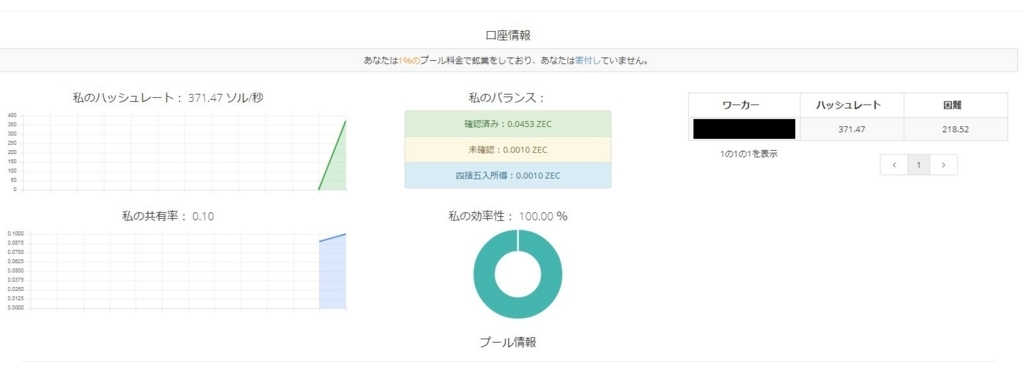1024x369 pixels.
Task: Click the 私の効率性 100.00 % title
Action: pos(508,216)
